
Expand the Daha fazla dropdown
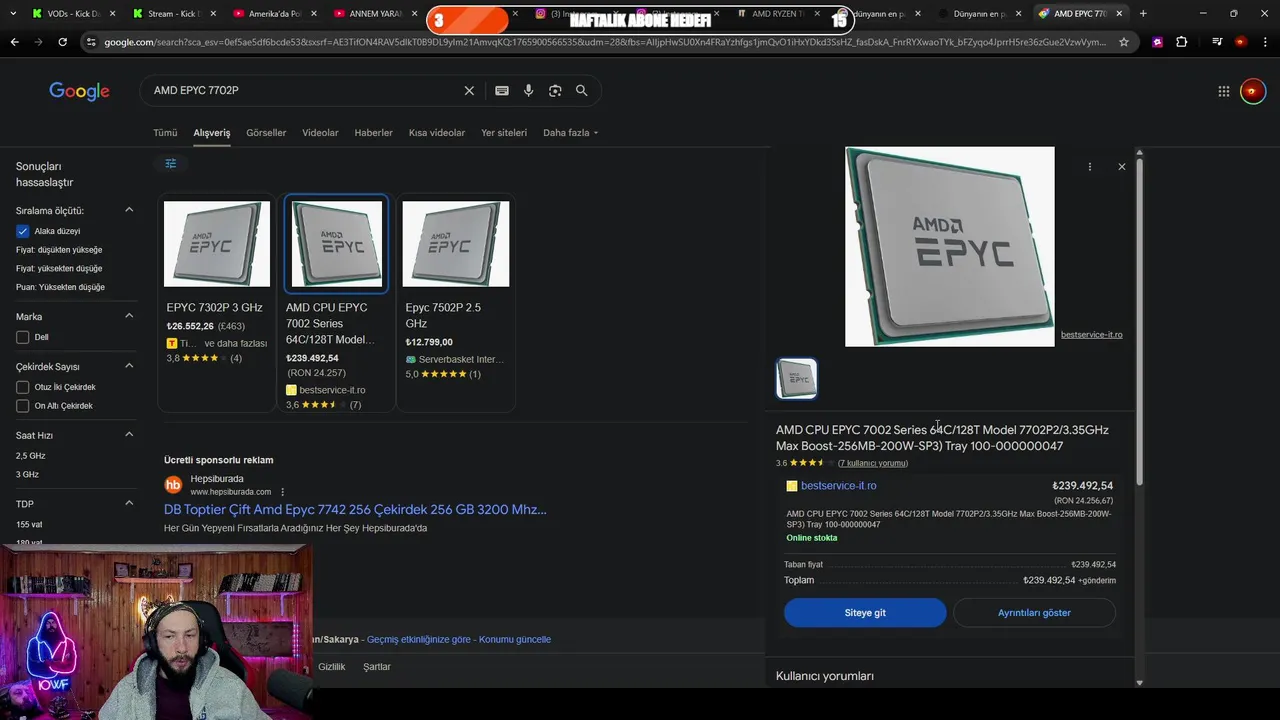570,133
